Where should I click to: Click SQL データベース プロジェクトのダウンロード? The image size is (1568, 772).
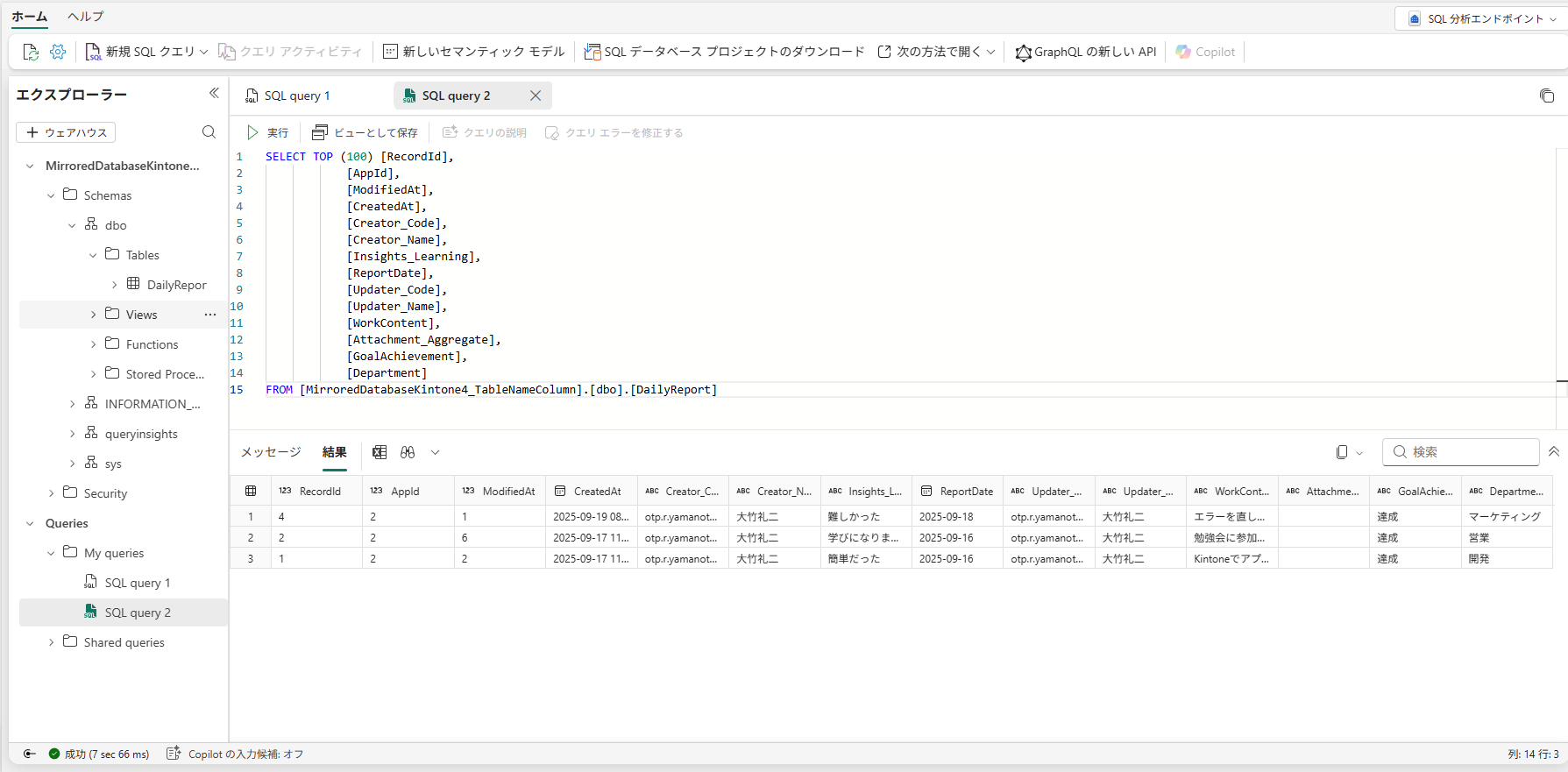click(724, 52)
